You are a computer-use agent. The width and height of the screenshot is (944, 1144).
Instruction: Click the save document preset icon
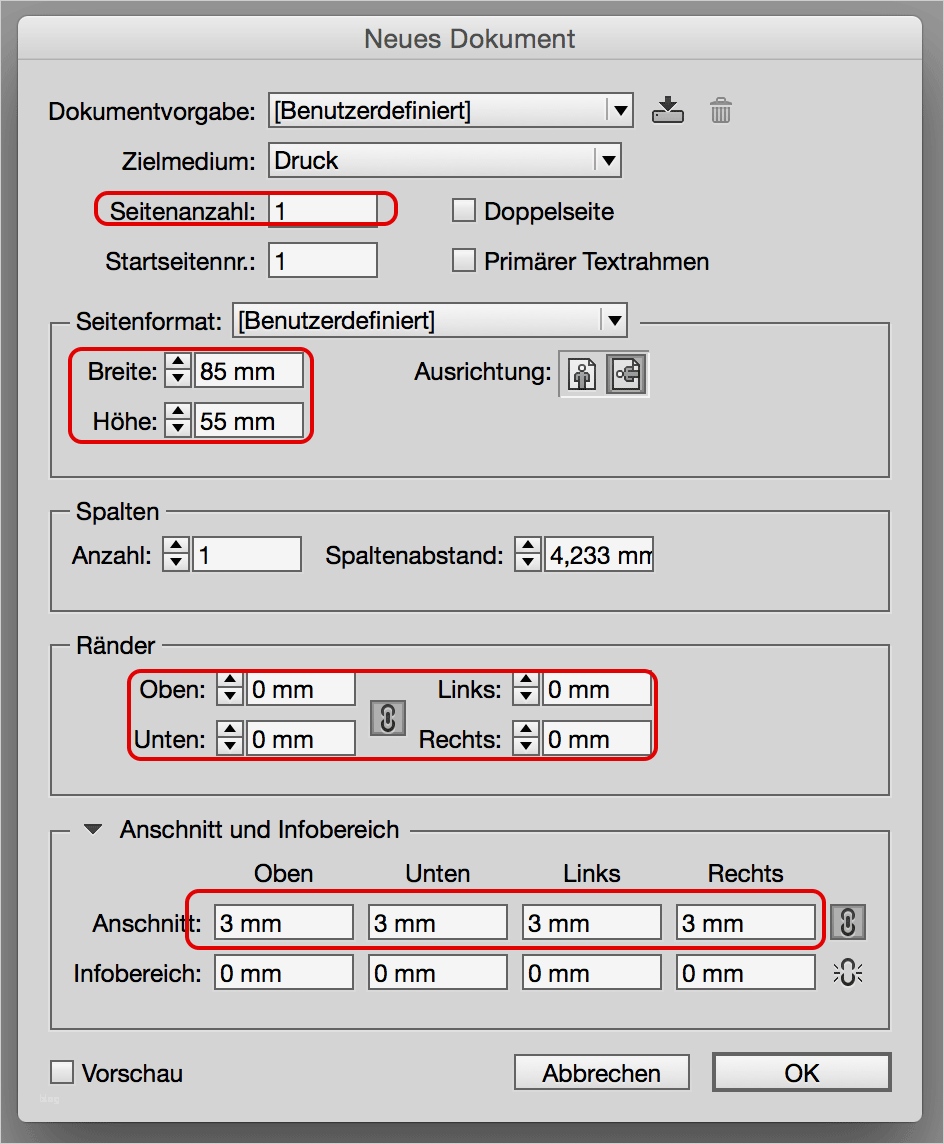tap(668, 110)
